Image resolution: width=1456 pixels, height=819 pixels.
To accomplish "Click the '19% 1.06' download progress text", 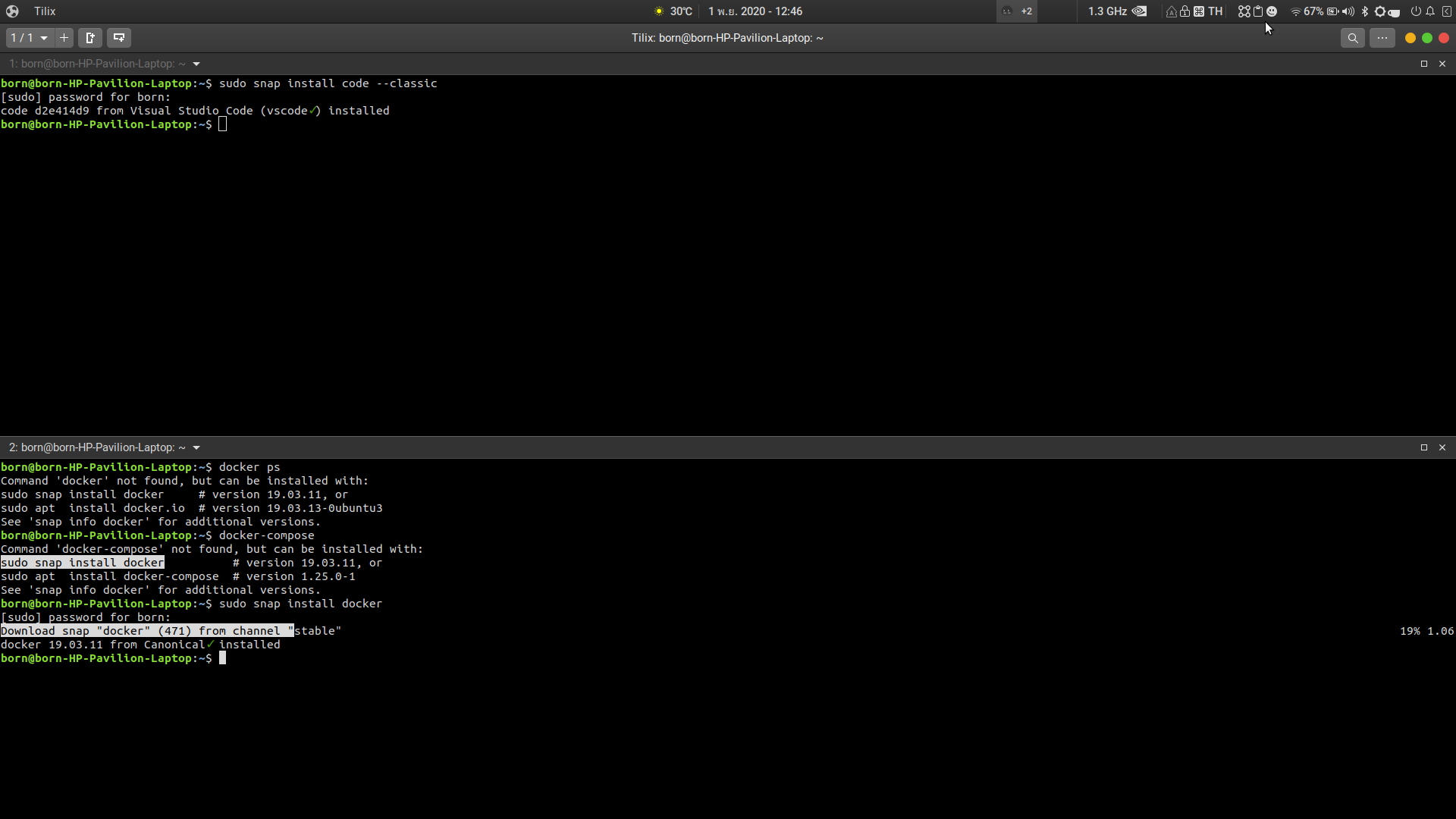I will pos(1426,631).
